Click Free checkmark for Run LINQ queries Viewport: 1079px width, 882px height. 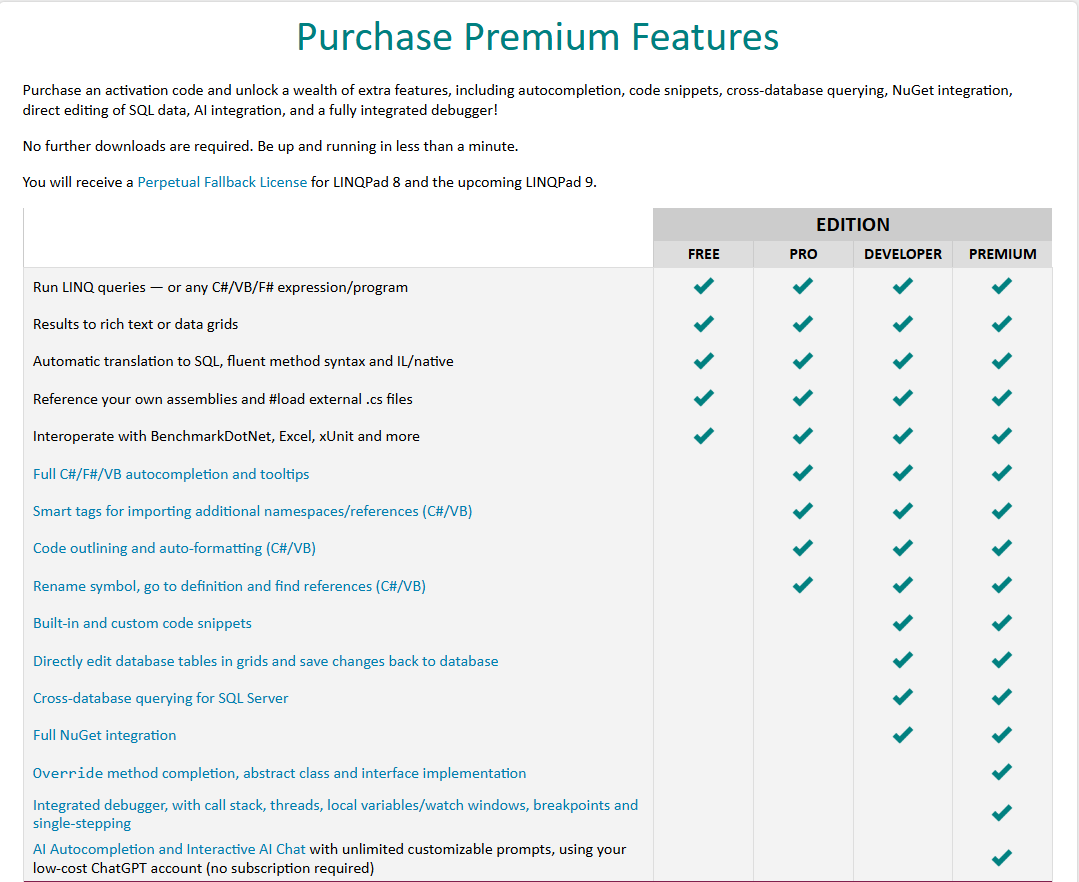(704, 287)
